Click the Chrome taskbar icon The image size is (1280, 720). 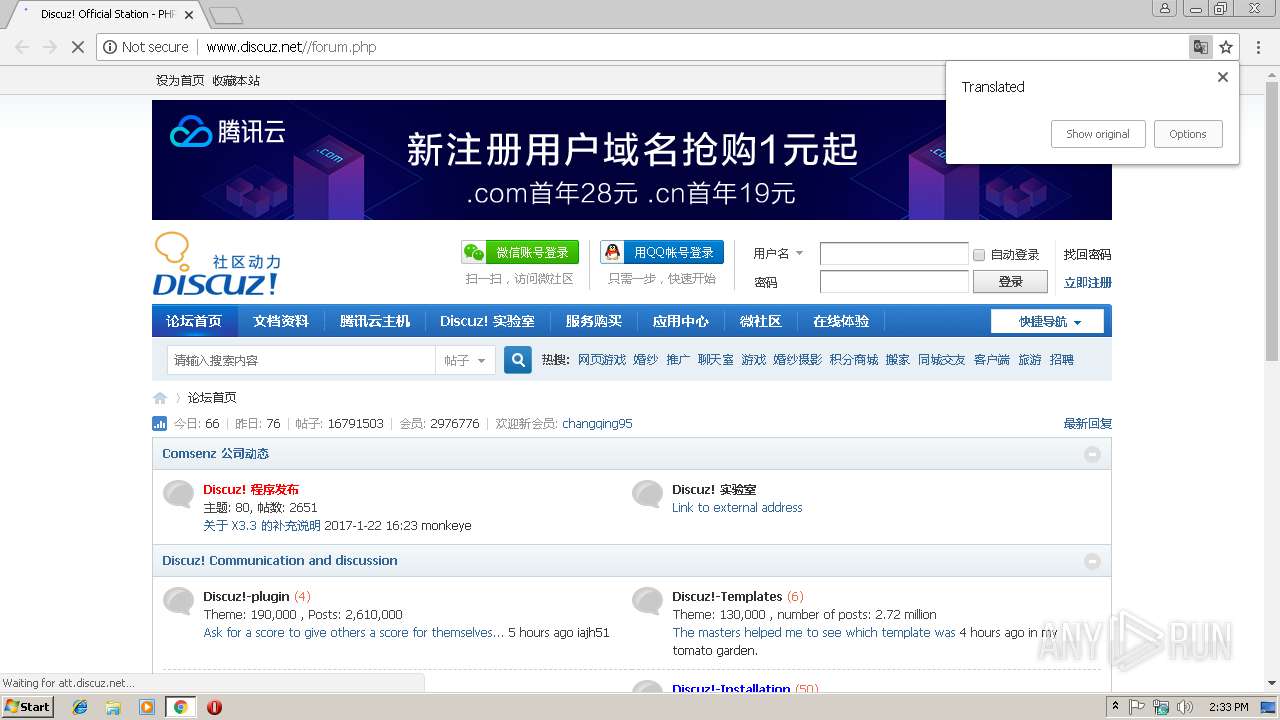[180, 707]
